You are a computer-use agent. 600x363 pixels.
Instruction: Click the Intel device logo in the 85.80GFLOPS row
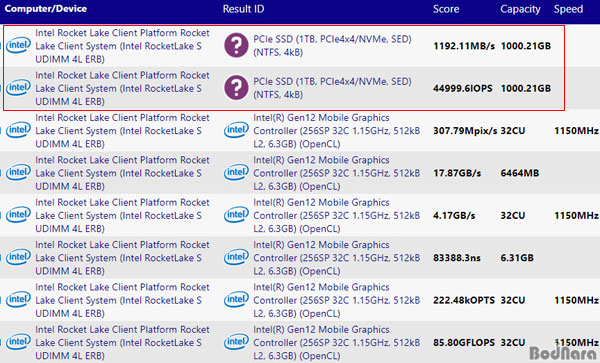tap(18, 342)
